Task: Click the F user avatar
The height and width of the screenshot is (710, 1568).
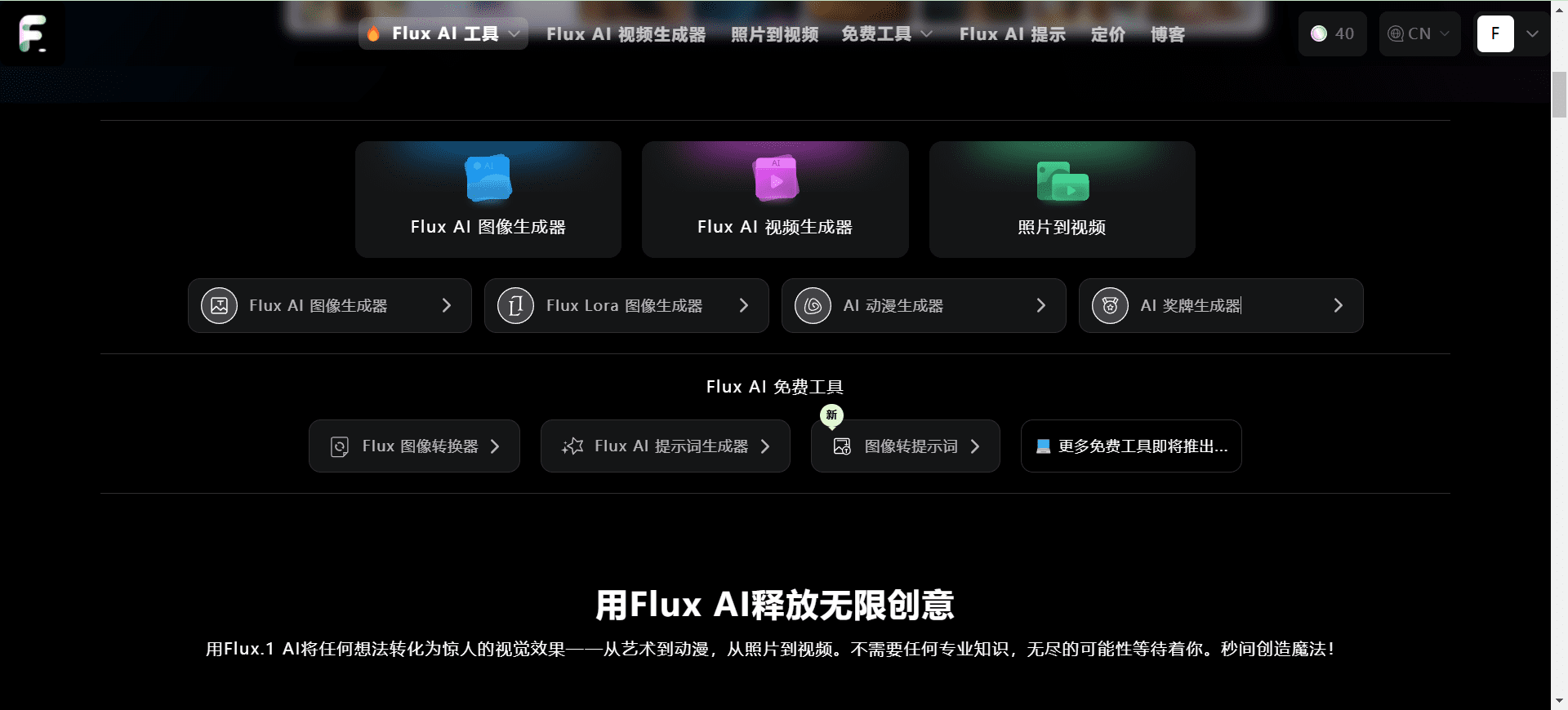Action: [1495, 33]
